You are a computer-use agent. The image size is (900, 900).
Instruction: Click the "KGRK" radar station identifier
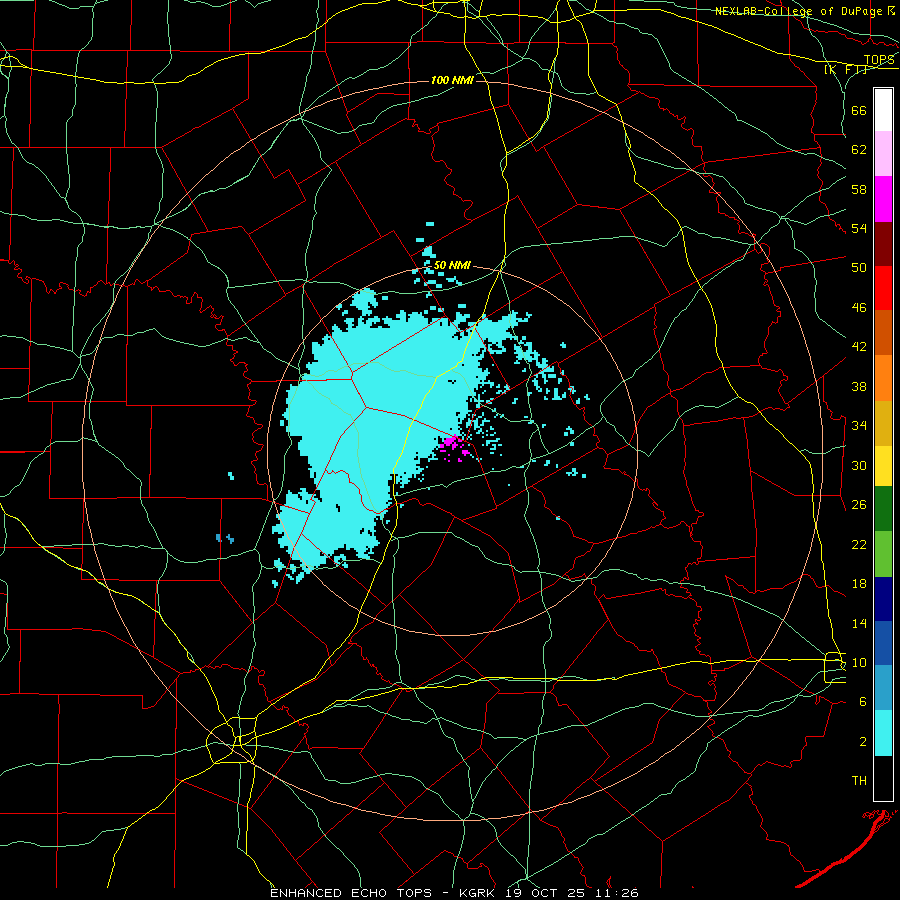(x=479, y=893)
